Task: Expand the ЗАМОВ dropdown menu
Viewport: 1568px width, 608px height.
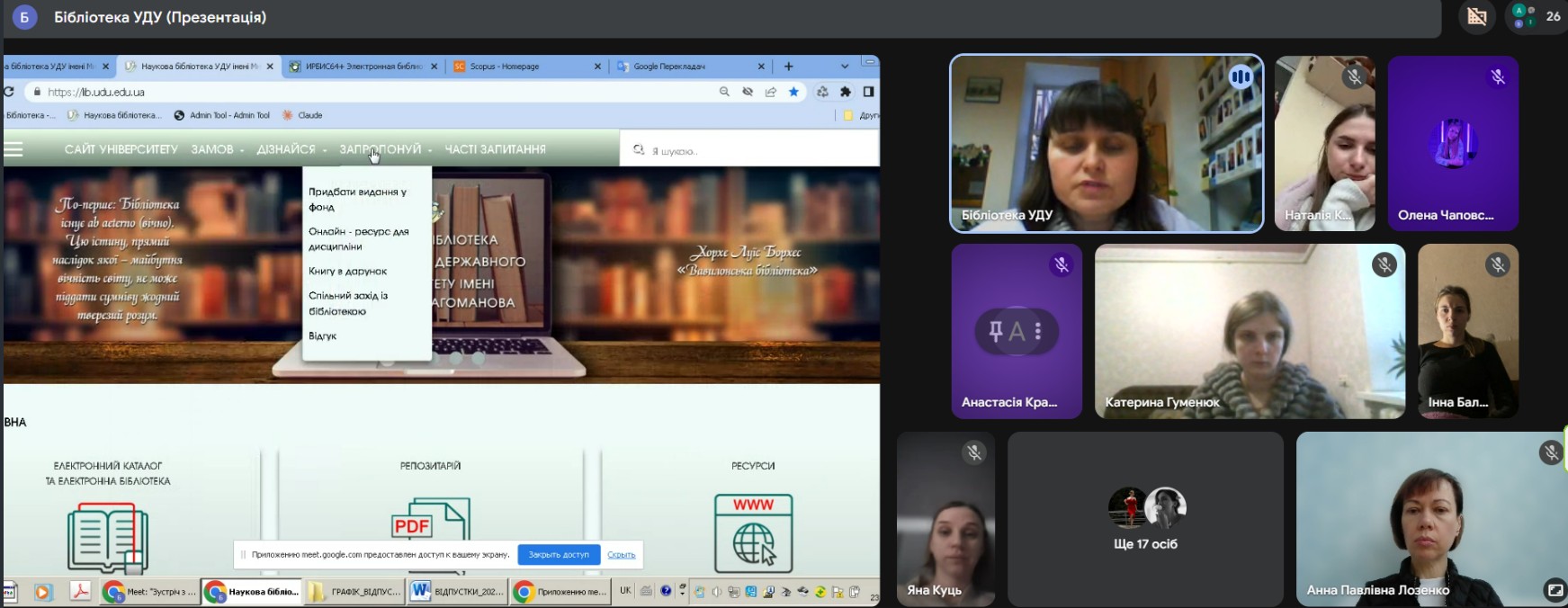Action: (217, 149)
